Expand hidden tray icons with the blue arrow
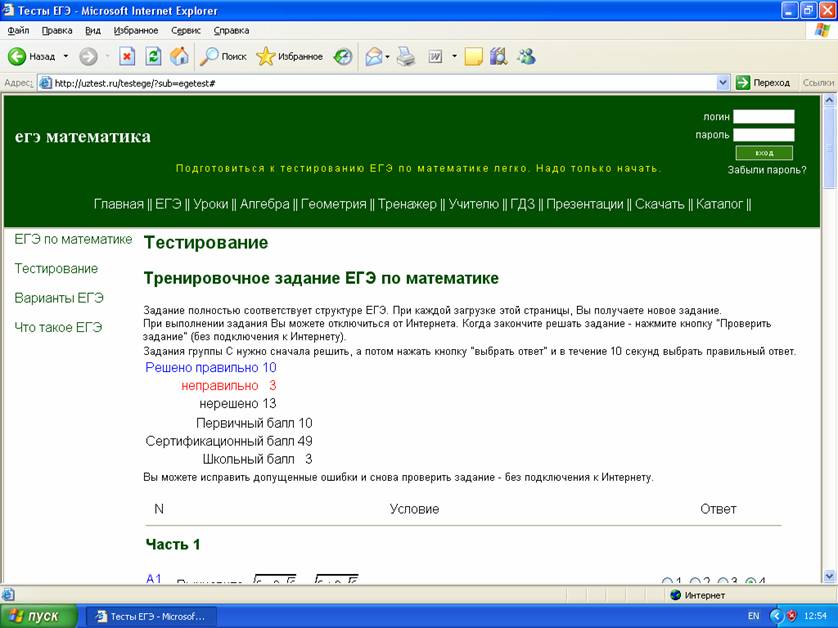Viewport: 838px width, 628px height. click(777, 616)
